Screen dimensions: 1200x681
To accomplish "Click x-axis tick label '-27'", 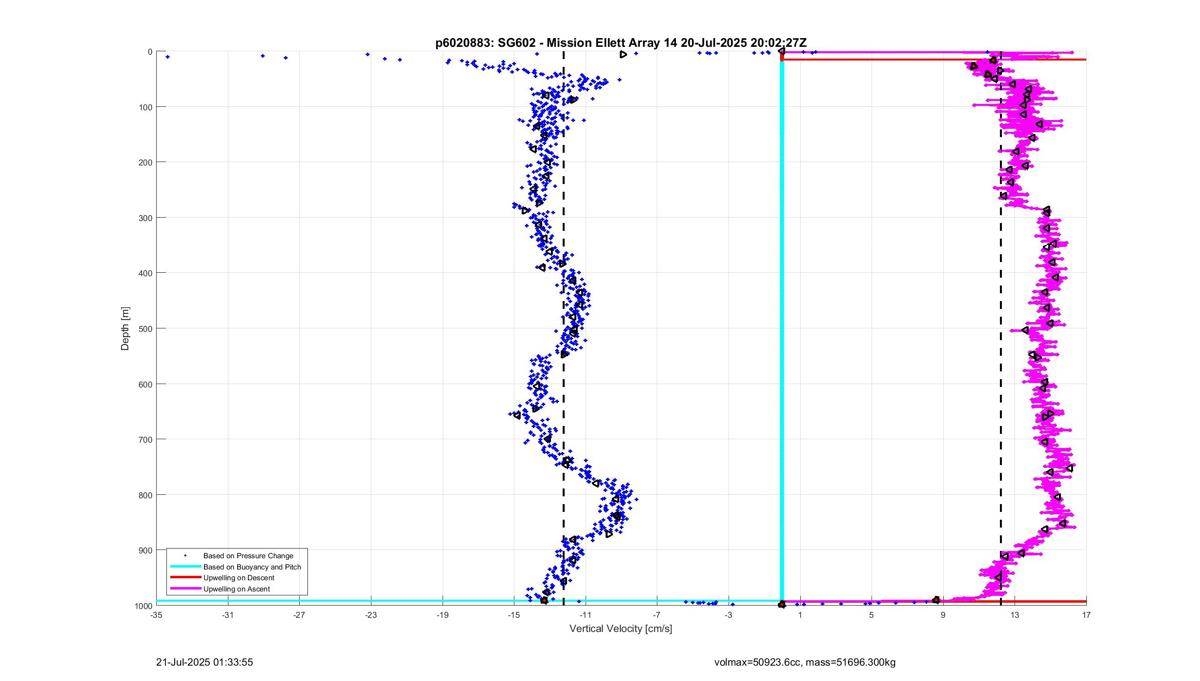I will (299, 615).
